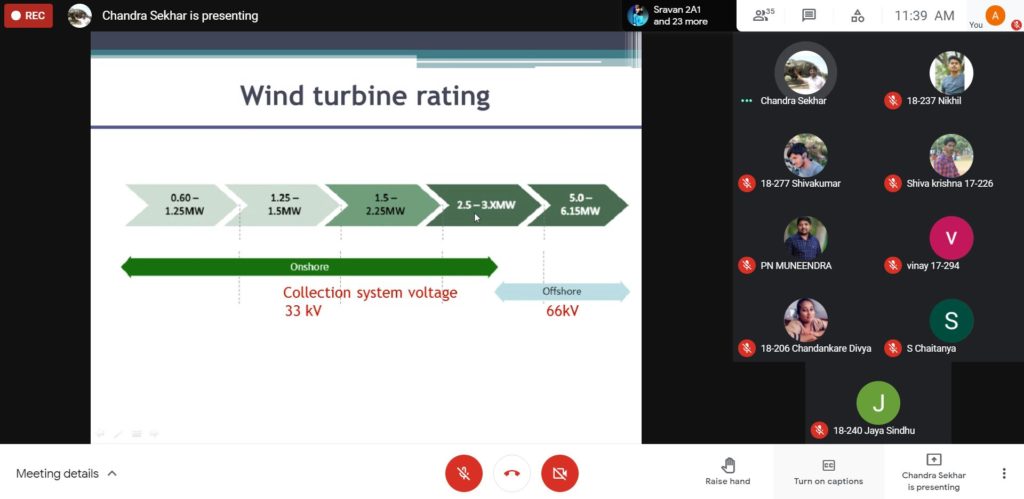Click 18-277 Shivakumar participant avatar
The image size is (1024, 499).
pos(806,155)
